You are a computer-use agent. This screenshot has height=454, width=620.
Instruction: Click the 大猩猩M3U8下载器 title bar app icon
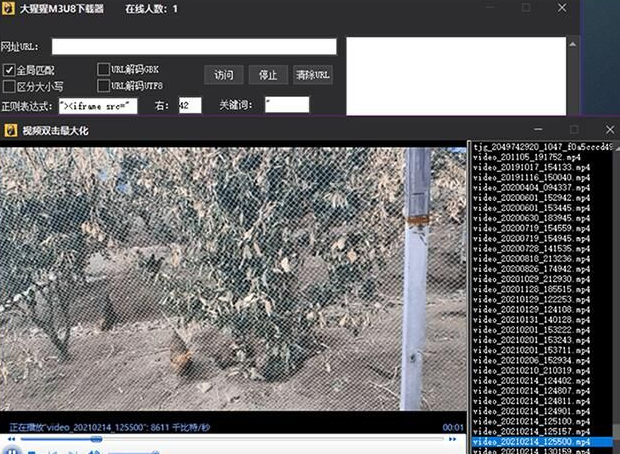point(9,9)
